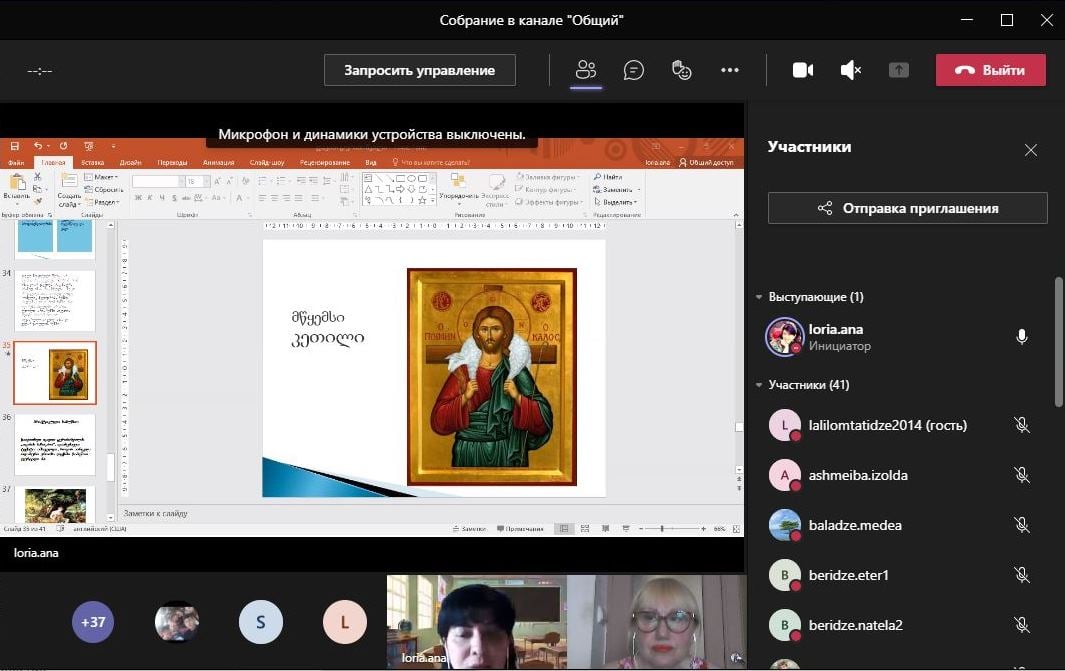Select Normal view icon in PowerPoint status bar
1065x671 pixels.
(564, 528)
